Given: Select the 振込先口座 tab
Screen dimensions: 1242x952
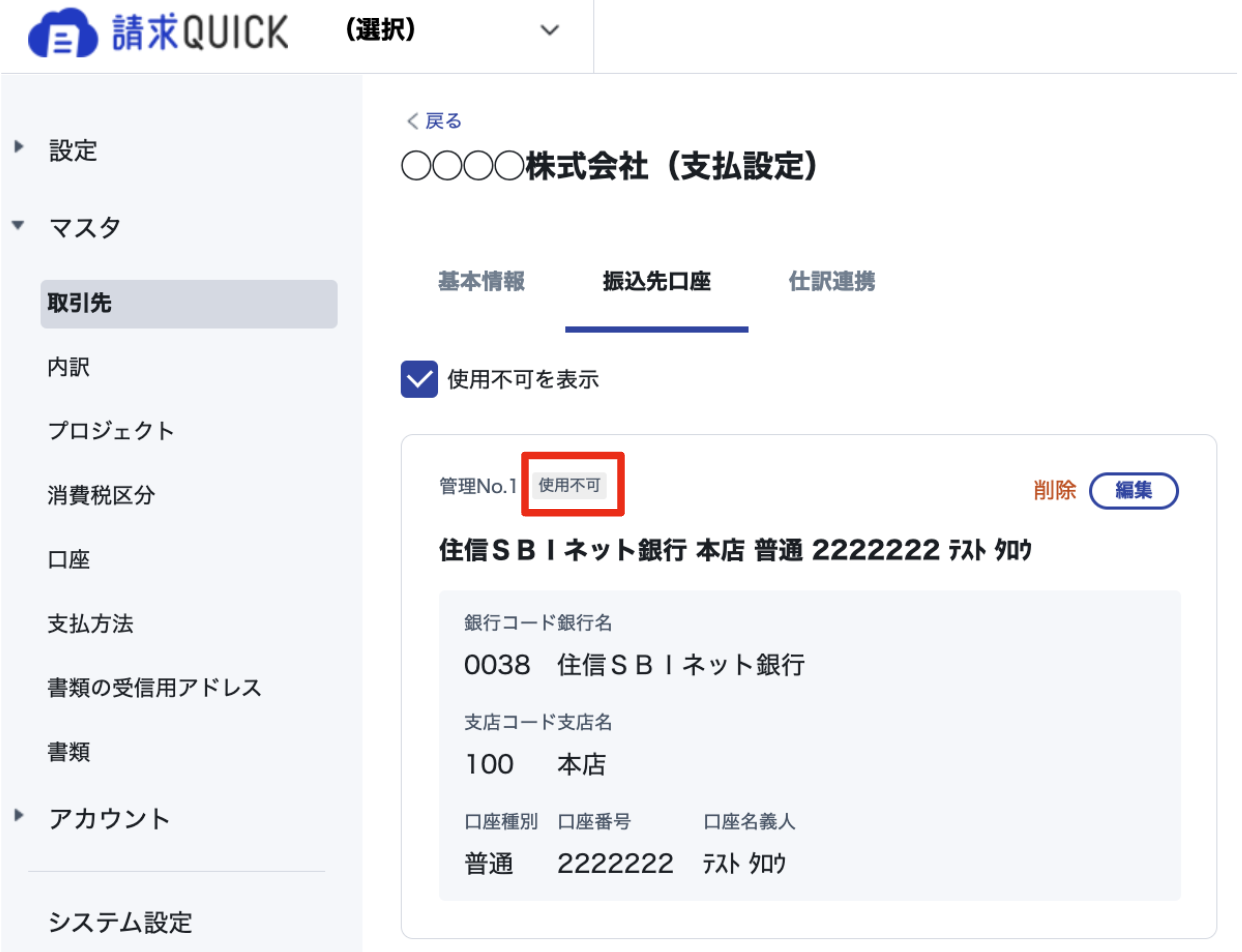Looking at the screenshot, I should 656,282.
